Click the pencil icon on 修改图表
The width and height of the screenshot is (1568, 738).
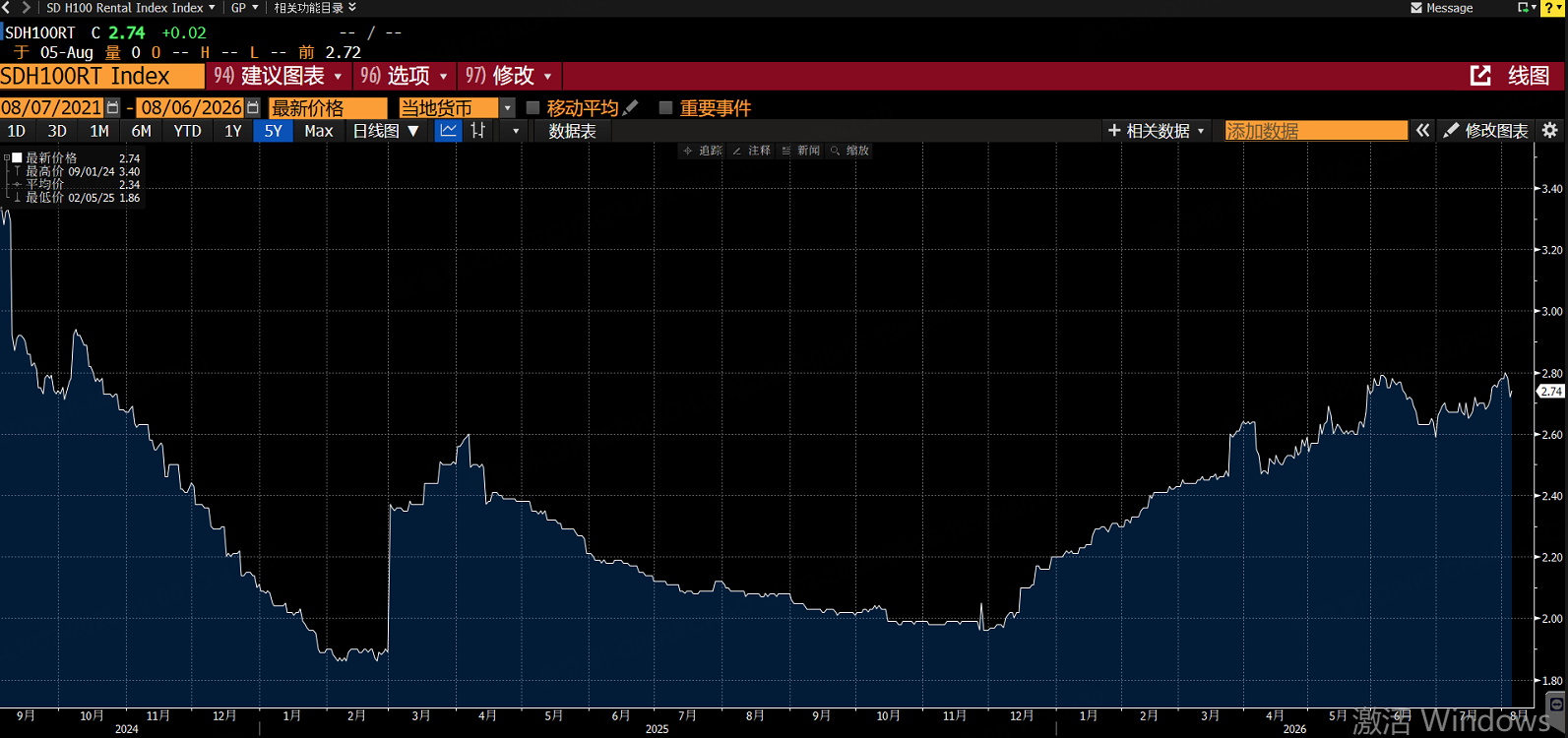click(x=1451, y=131)
